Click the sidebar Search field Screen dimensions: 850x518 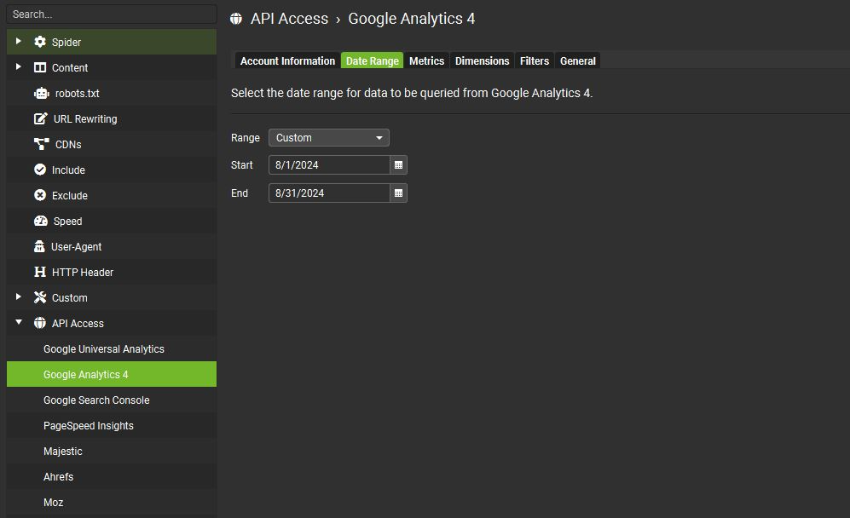(x=112, y=14)
